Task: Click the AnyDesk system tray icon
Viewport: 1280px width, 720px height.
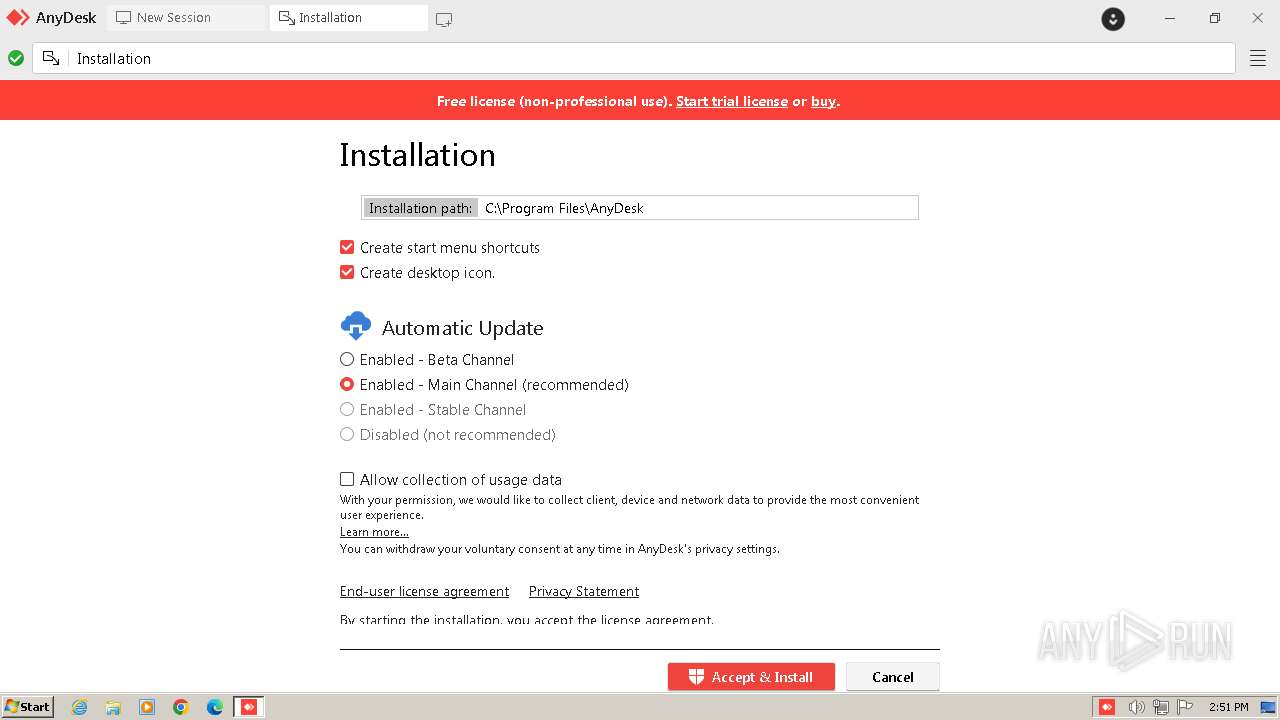Action: (x=1107, y=707)
